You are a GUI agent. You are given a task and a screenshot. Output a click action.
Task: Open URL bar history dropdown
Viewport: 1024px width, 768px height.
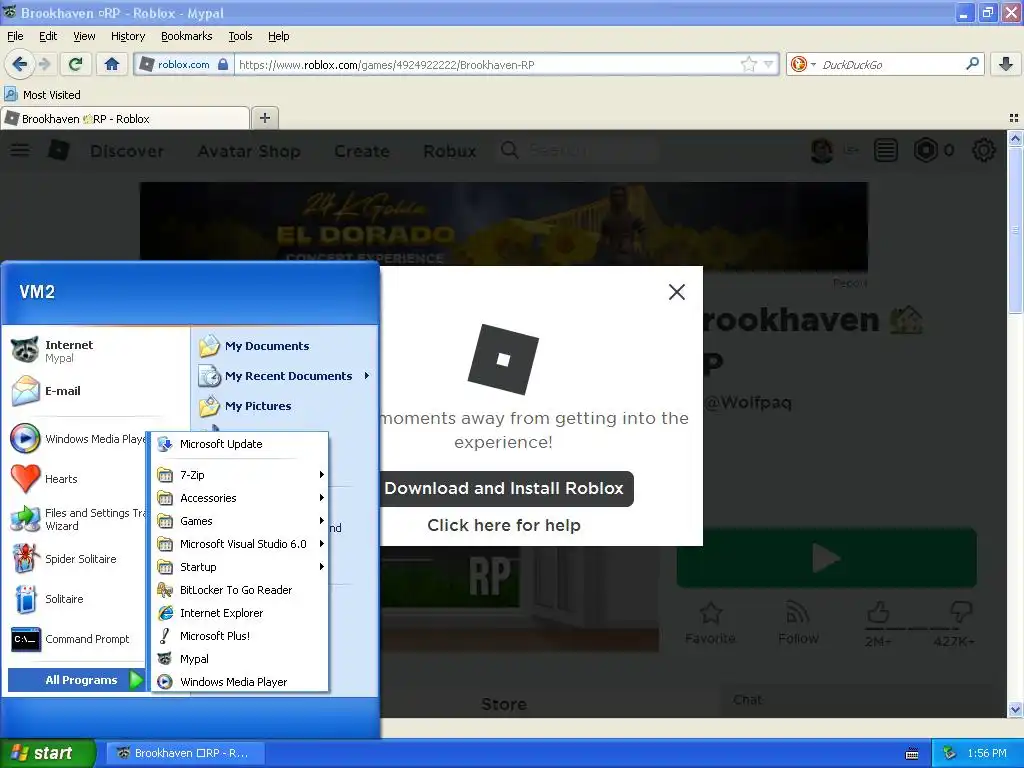pos(768,64)
